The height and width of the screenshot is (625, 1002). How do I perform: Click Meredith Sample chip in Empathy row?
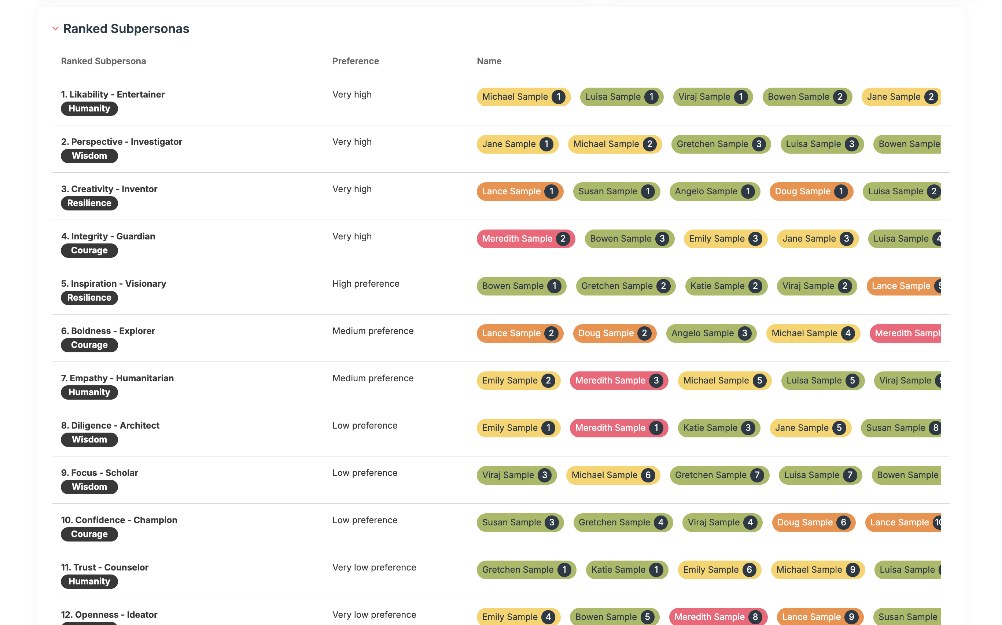[619, 381]
